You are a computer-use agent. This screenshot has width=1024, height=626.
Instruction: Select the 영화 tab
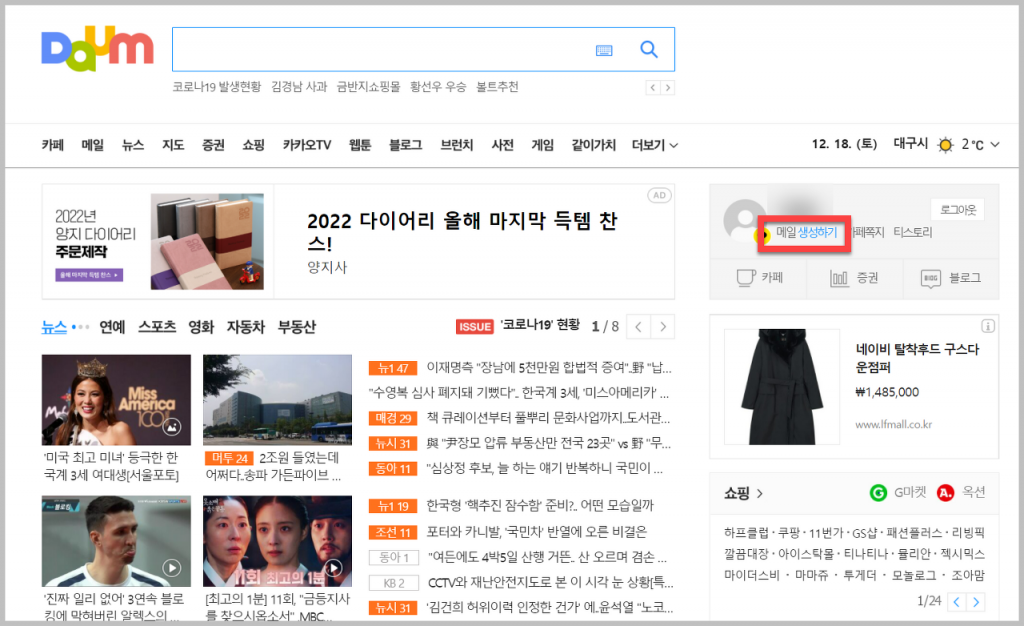[201, 326]
